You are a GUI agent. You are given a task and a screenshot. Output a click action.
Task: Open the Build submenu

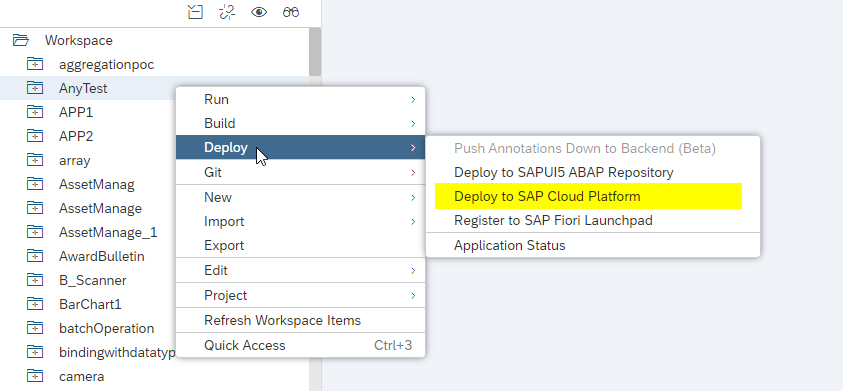(301, 123)
